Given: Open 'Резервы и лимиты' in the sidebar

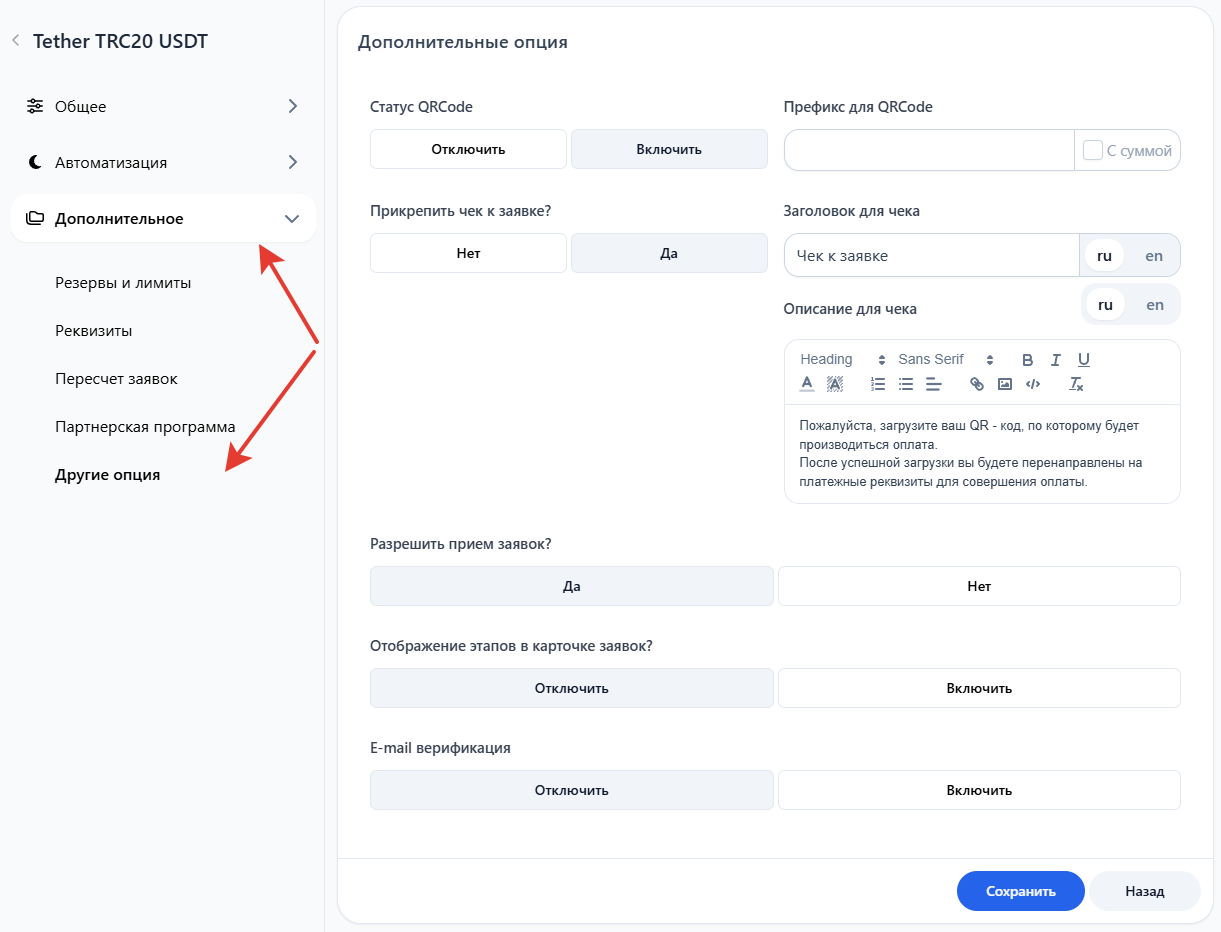Looking at the screenshot, I should pyautogui.click(x=123, y=283).
